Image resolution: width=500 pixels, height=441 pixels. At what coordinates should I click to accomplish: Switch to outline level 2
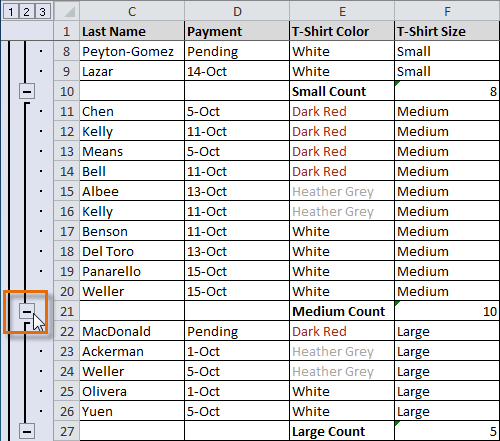tap(26, 12)
